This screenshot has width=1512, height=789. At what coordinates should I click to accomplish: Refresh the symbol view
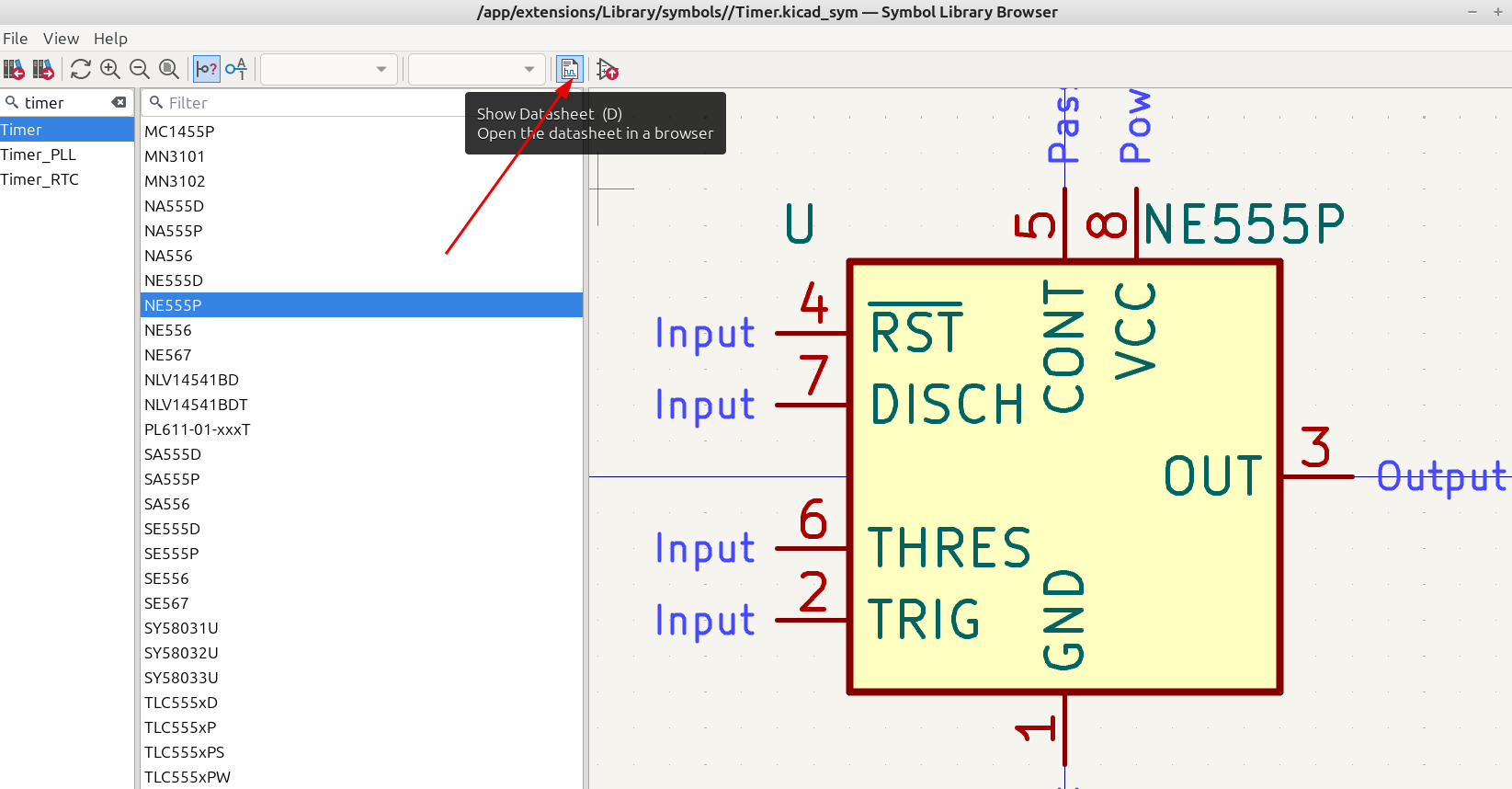click(81, 69)
